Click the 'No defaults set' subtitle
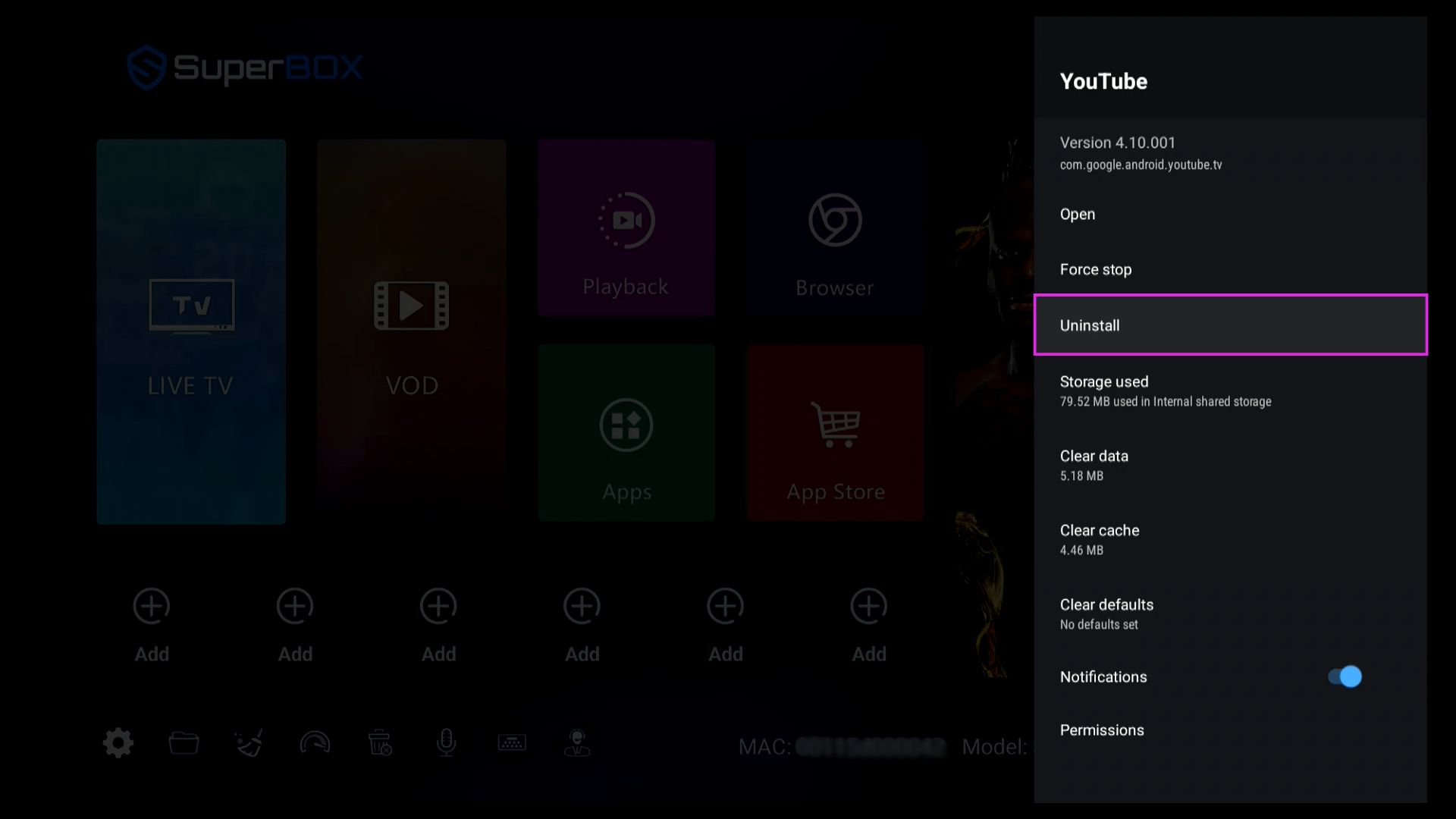1456x819 pixels. pyautogui.click(x=1099, y=625)
